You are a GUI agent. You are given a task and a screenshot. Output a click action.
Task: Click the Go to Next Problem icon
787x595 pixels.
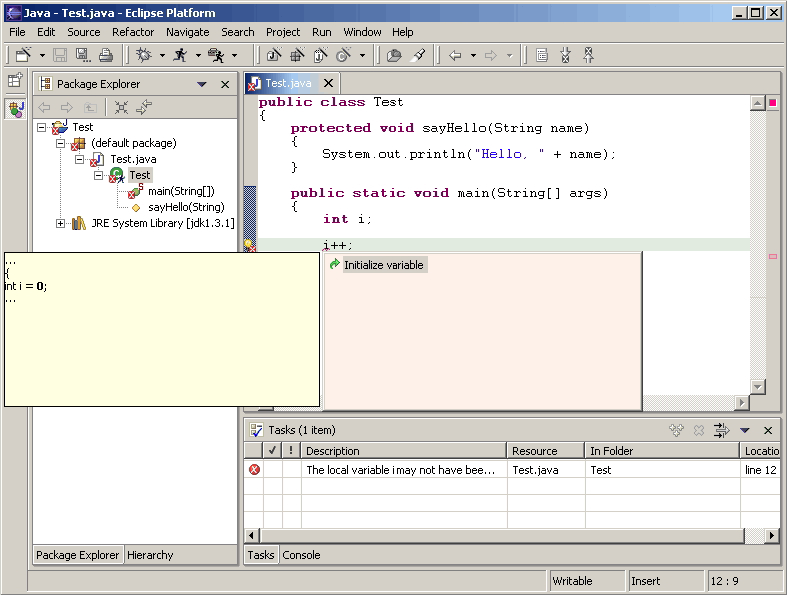click(x=565, y=55)
